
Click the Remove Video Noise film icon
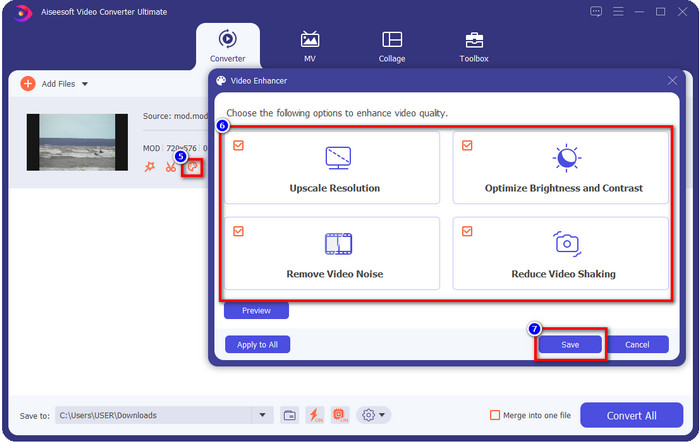[338, 244]
